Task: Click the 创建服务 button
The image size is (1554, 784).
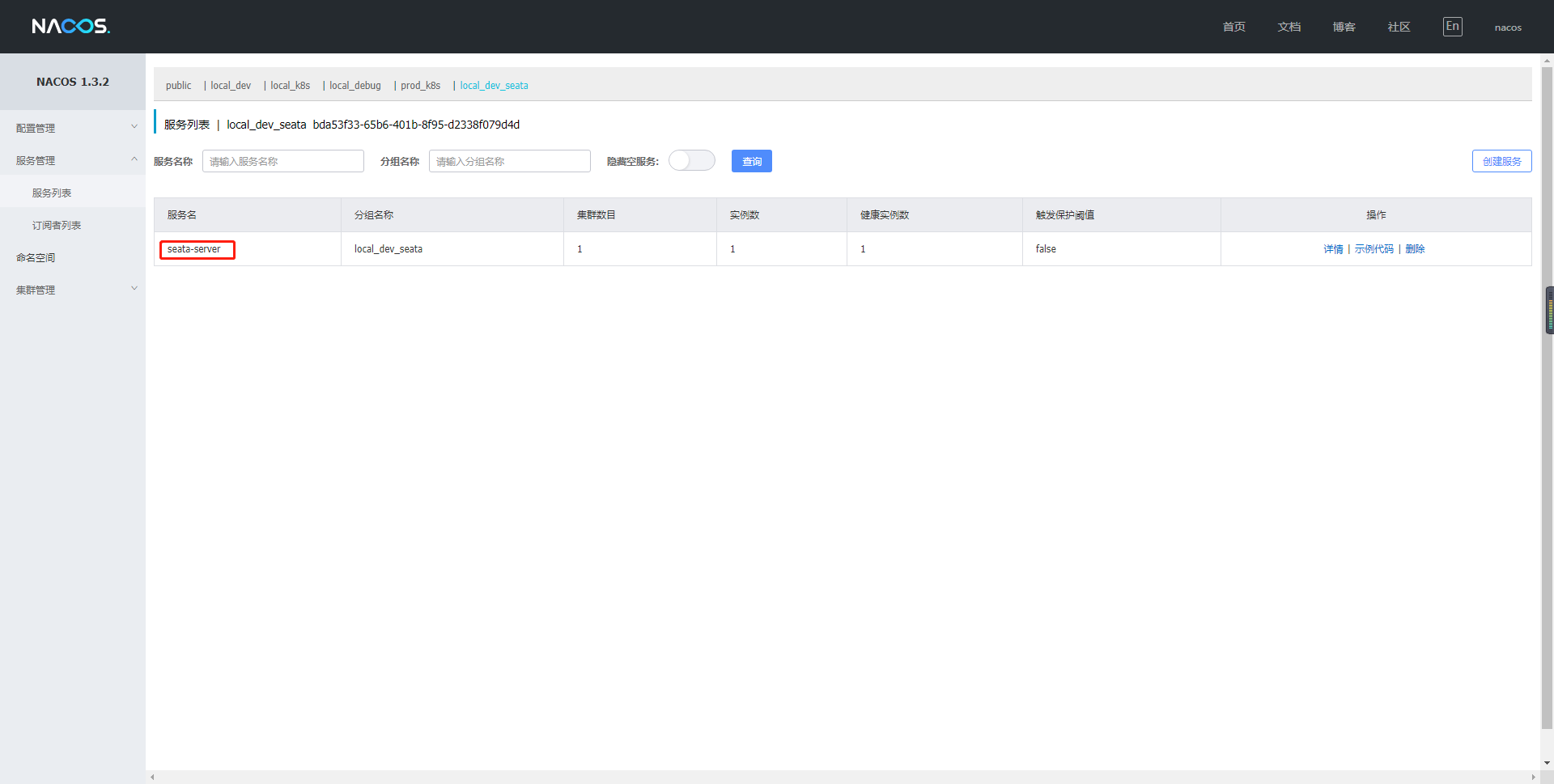Action: tap(1501, 161)
